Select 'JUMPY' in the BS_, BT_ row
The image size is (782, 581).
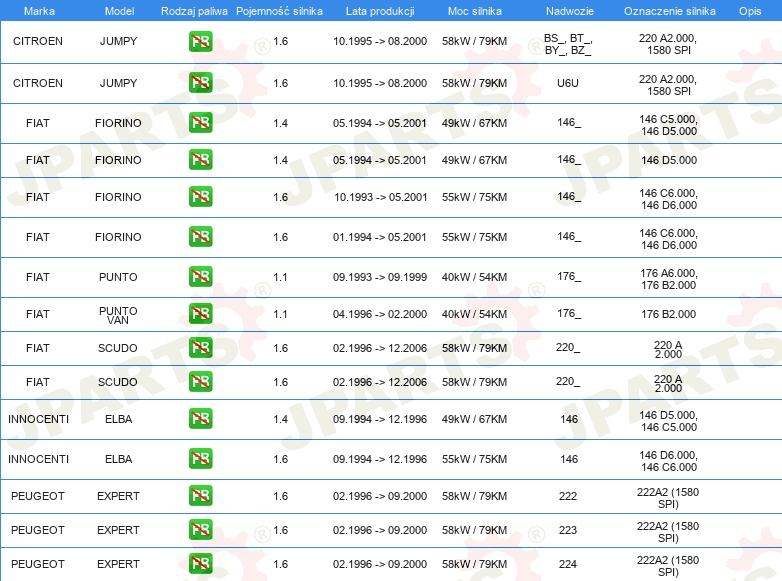point(118,41)
